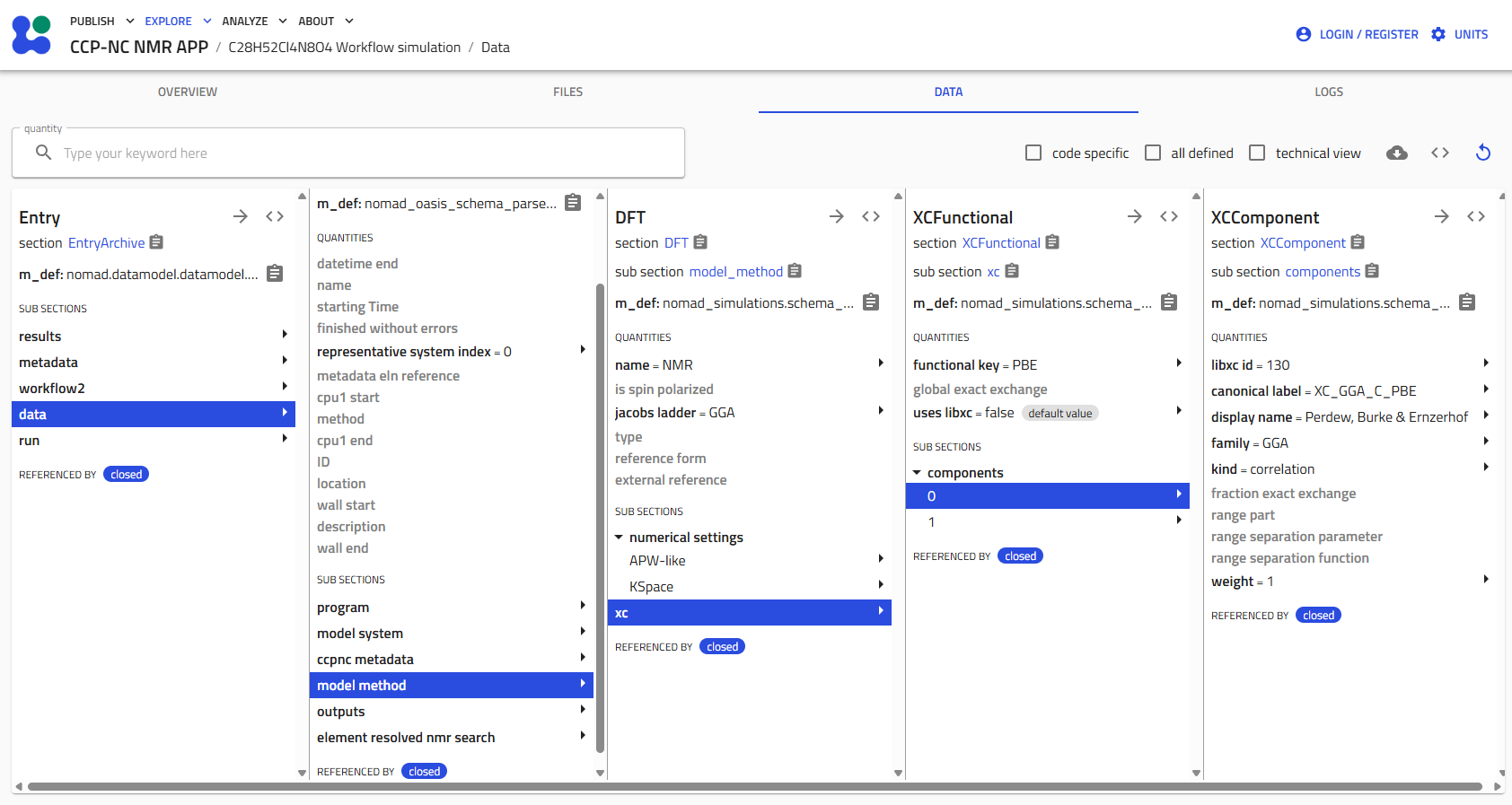Open the EntryArchive section link
This screenshot has height=805, width=1512.
[106, 242]
